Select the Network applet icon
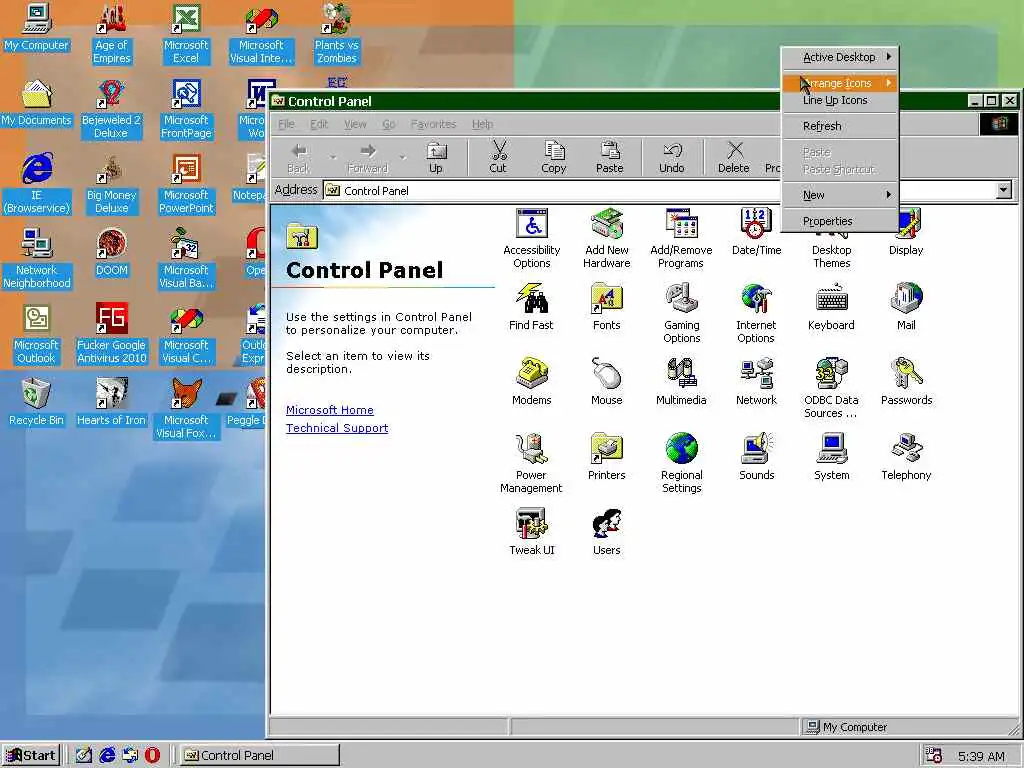This screenshot has height=768, width=1024. (756, 382)
